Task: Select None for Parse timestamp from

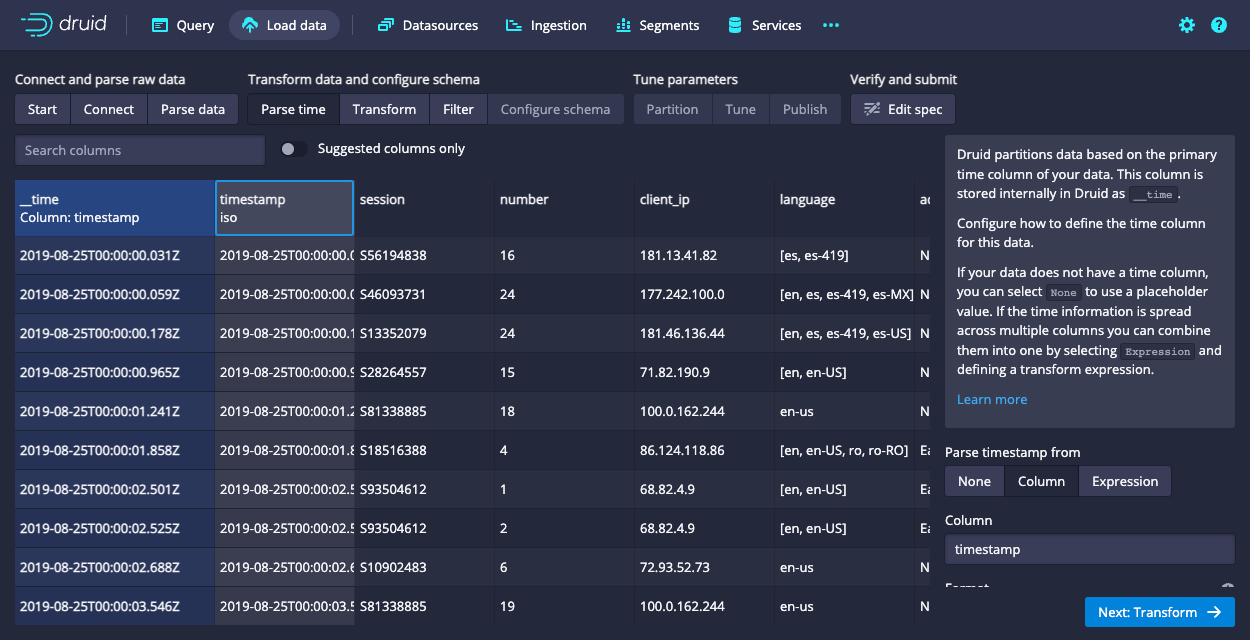Action: pyautogui.click(x=973, y=481)
